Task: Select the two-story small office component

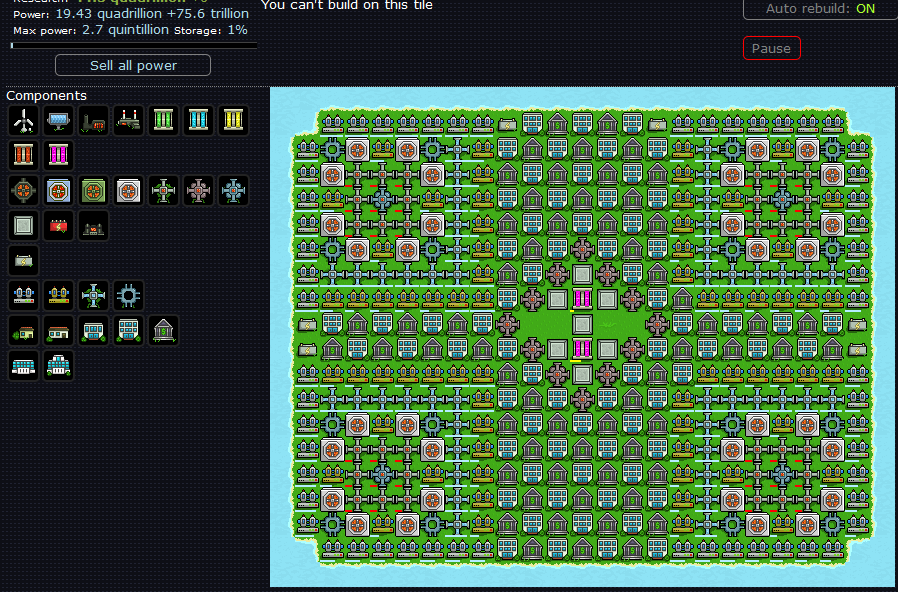Action: (x=93, y=331)
